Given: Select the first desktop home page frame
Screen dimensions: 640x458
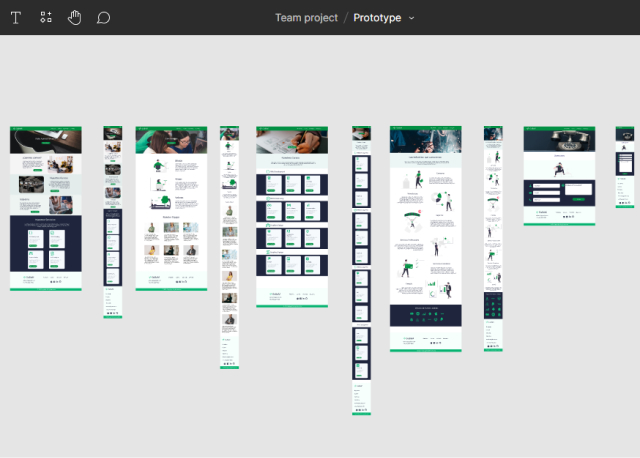Looking at the screenshot, I should click(x=46, y=209).
